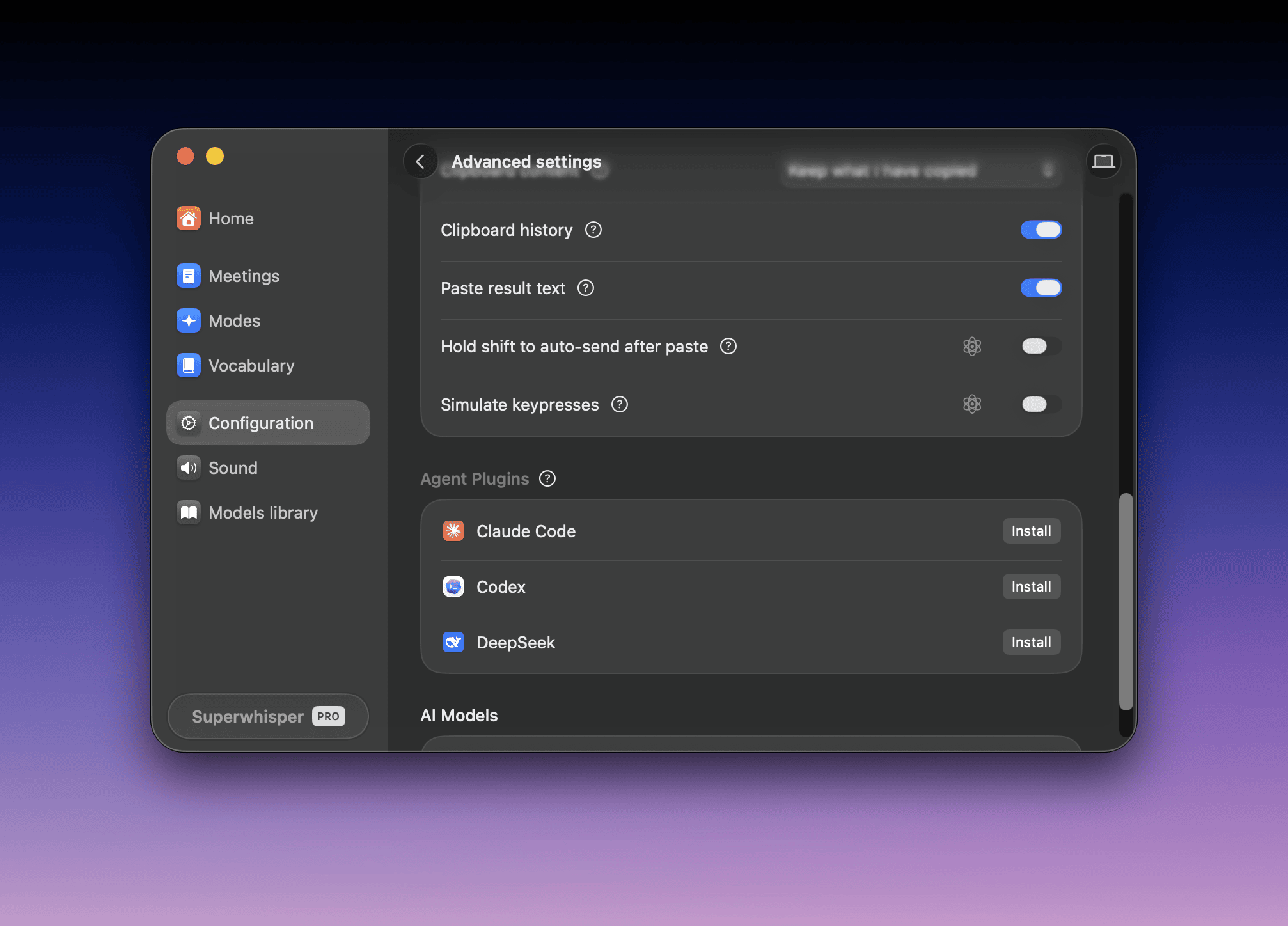This screenshot has height=926, width=1288.
Task: Open Home in the sidebar
Action: tap(268, 219)
